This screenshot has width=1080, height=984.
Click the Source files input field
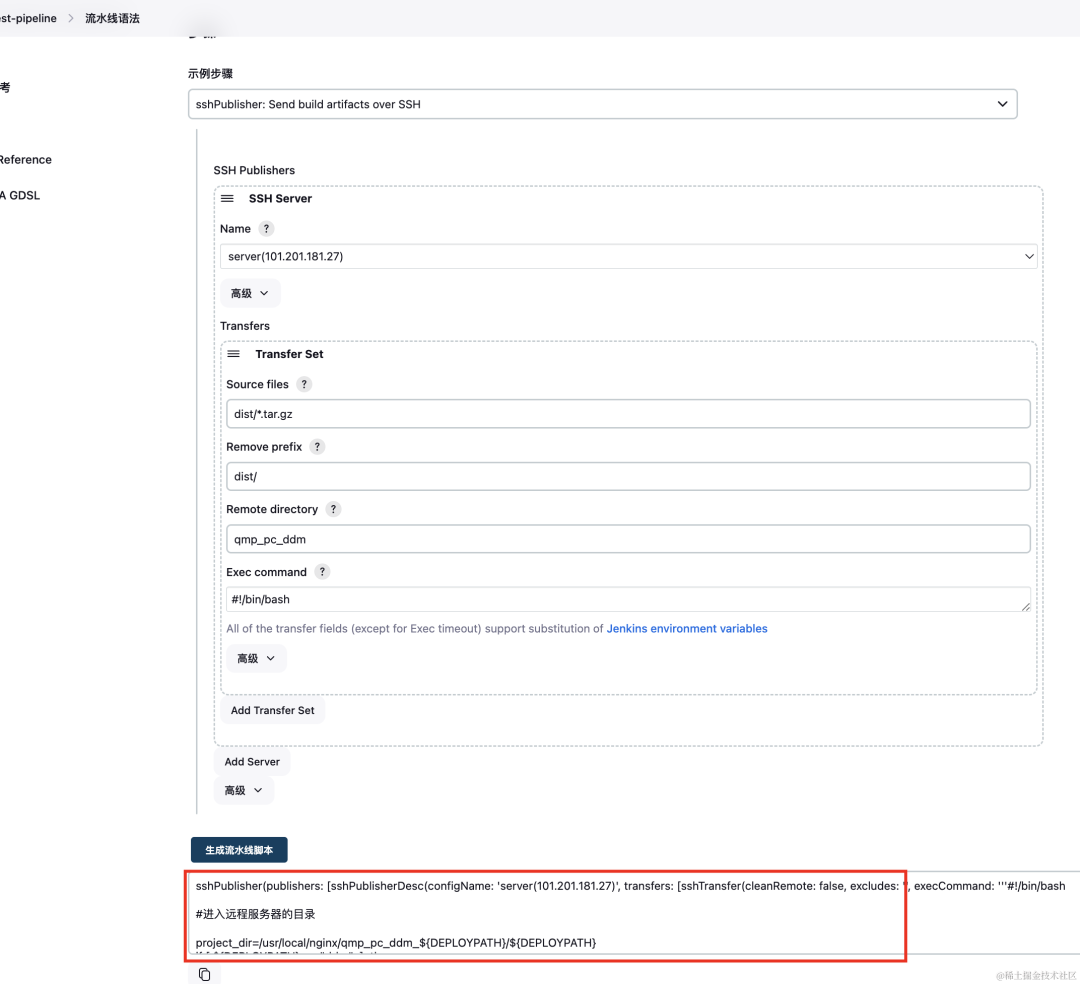[628, 414]
